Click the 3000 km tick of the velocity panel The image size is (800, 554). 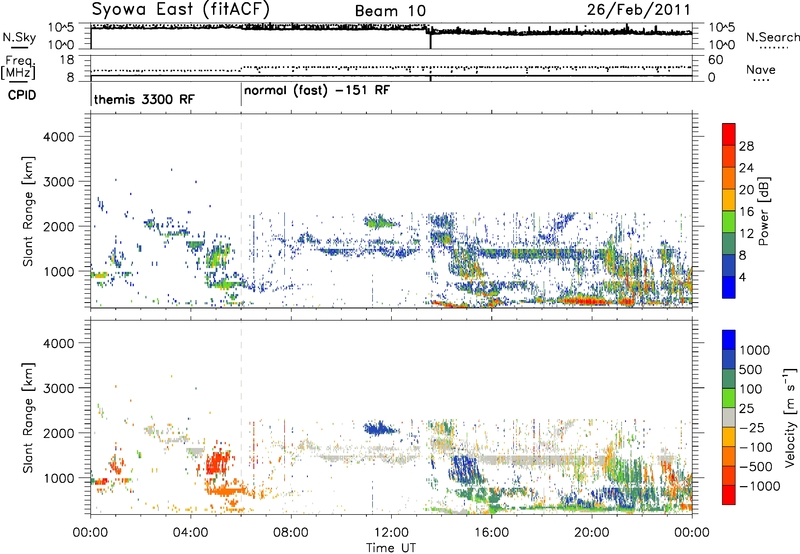point(59,388)
